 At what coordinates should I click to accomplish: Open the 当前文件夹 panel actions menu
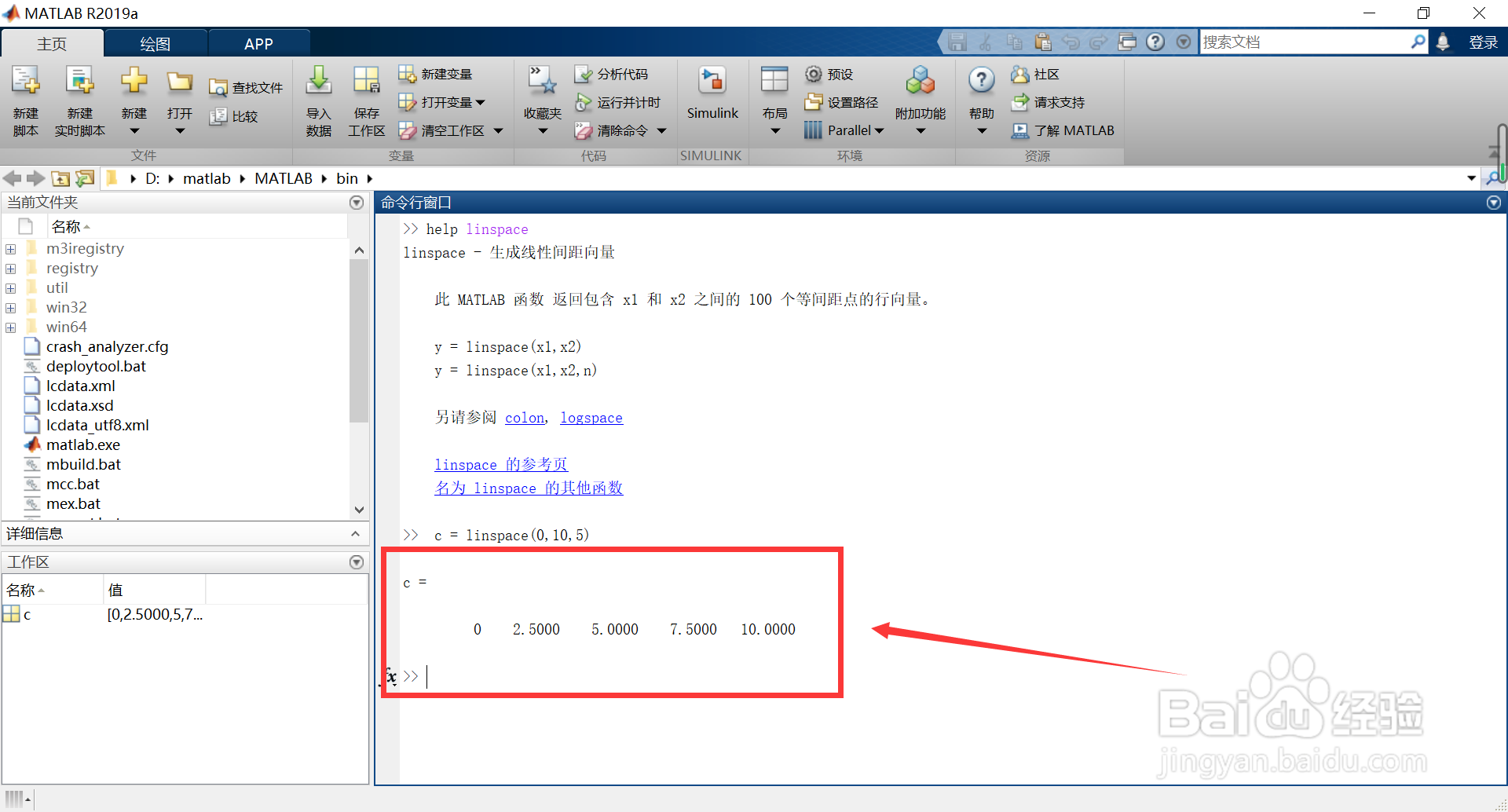(x=357, y=203)
